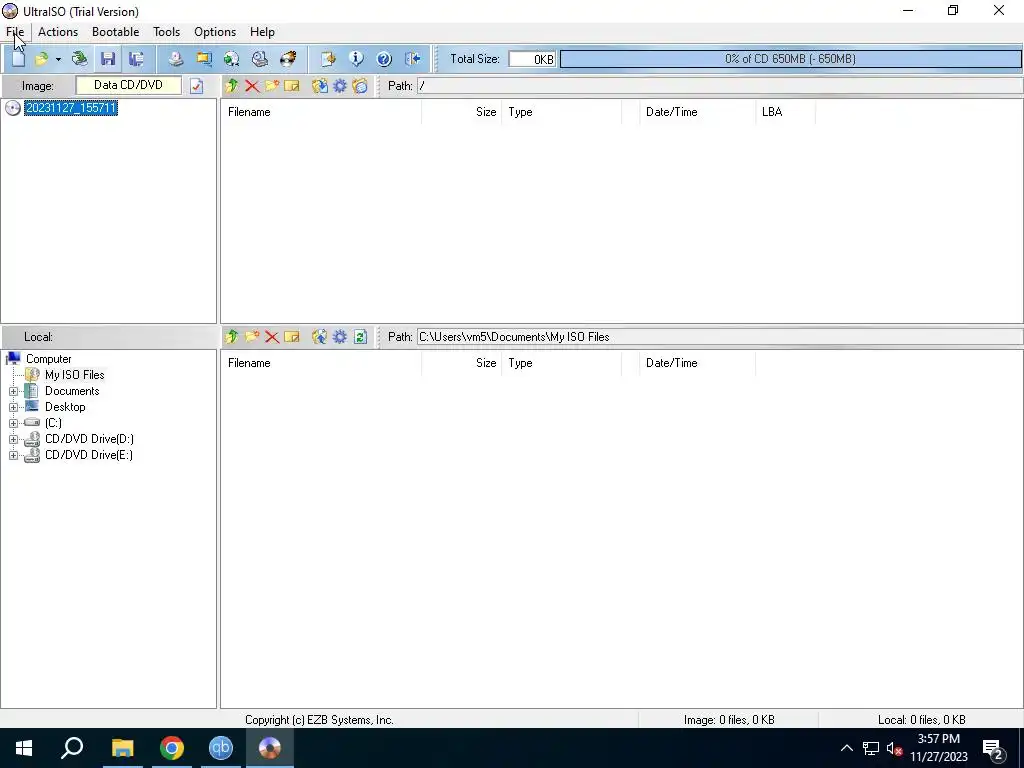Open help with the blue question mark icon
Screen dimensions: 1024x768
coord(384,59)
